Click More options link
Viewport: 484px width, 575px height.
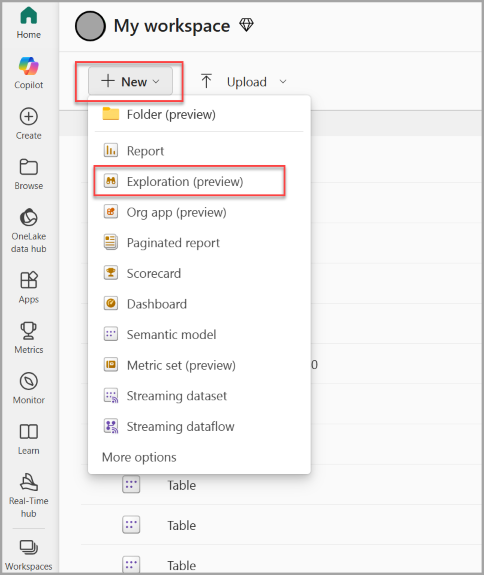click(x=139, y=457)
